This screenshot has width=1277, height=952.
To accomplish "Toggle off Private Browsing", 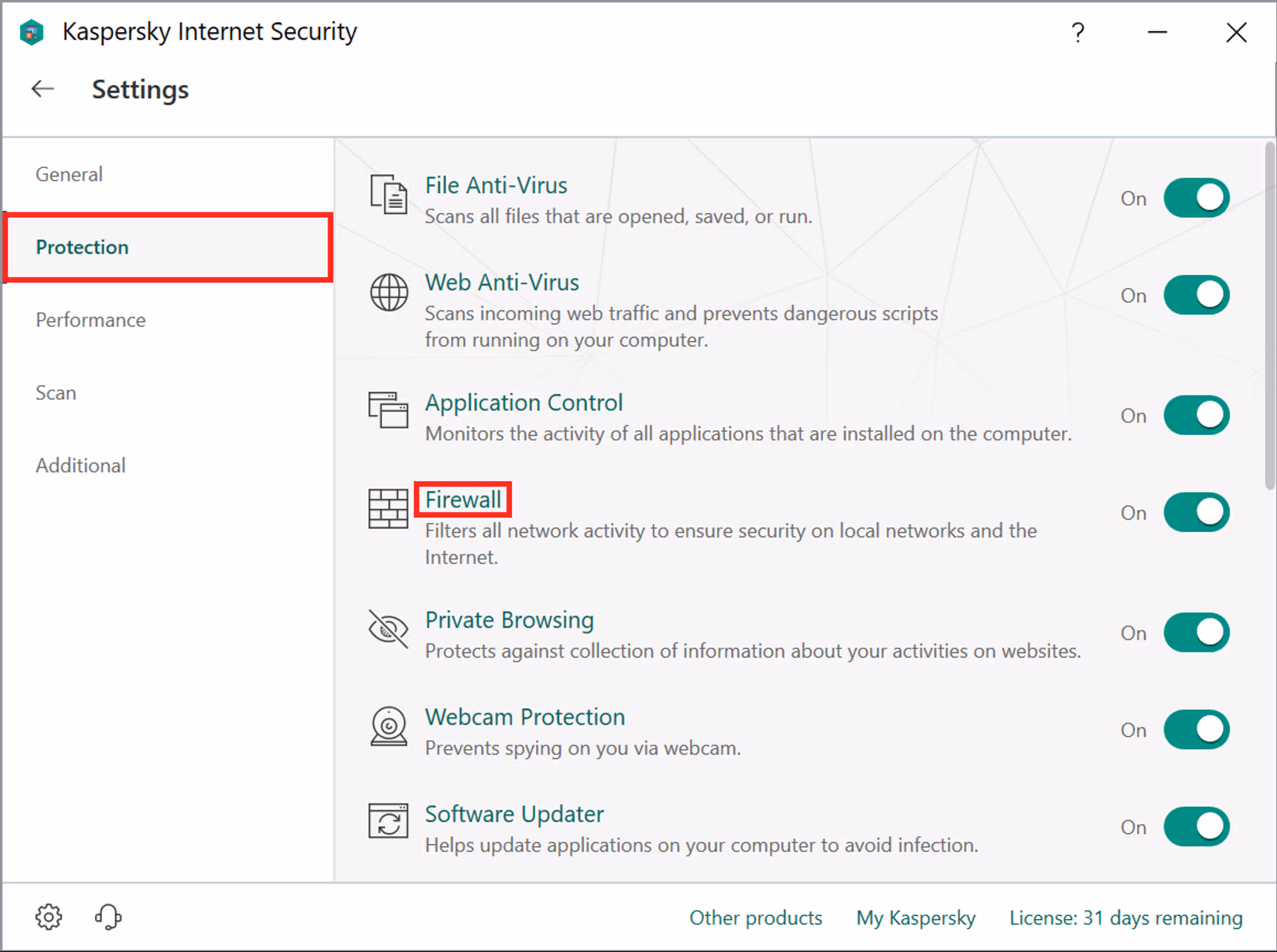I will [x=1196, y=633].
